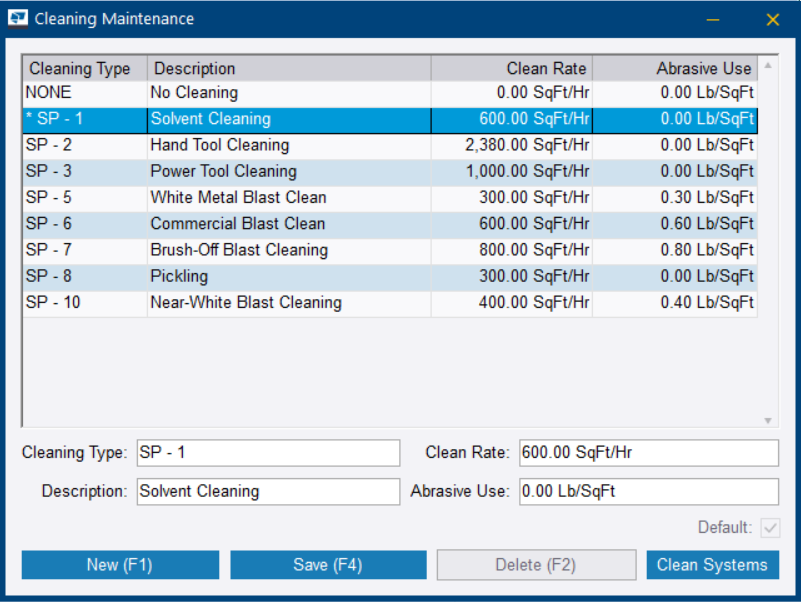The height and width of the screenshot is (602, 801).
Task: Select the SP - 5 White Metal Blast Clean row
Action: 238,197
